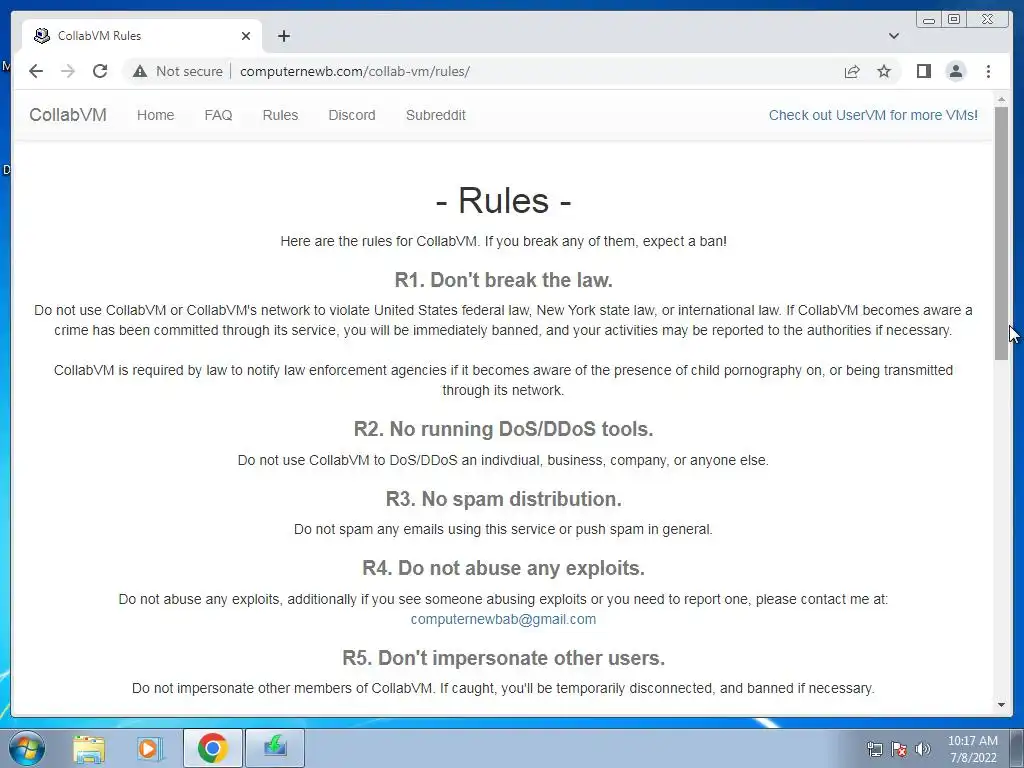The height and width of the screenshot is (768, 1024).
Task: Click the 'R1. Don't break the law.' heading
Action: click(x=504, y=280)
